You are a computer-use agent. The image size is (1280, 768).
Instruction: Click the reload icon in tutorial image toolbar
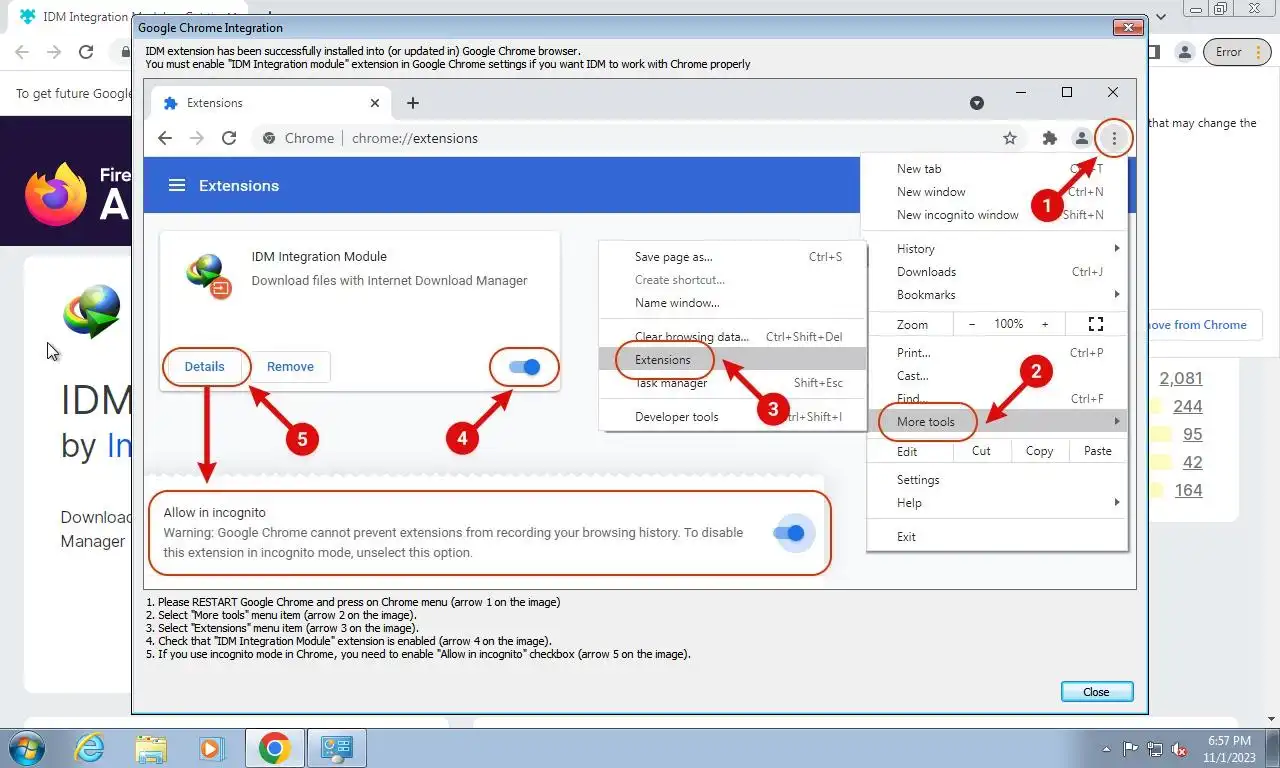click(x=229, y=138)
